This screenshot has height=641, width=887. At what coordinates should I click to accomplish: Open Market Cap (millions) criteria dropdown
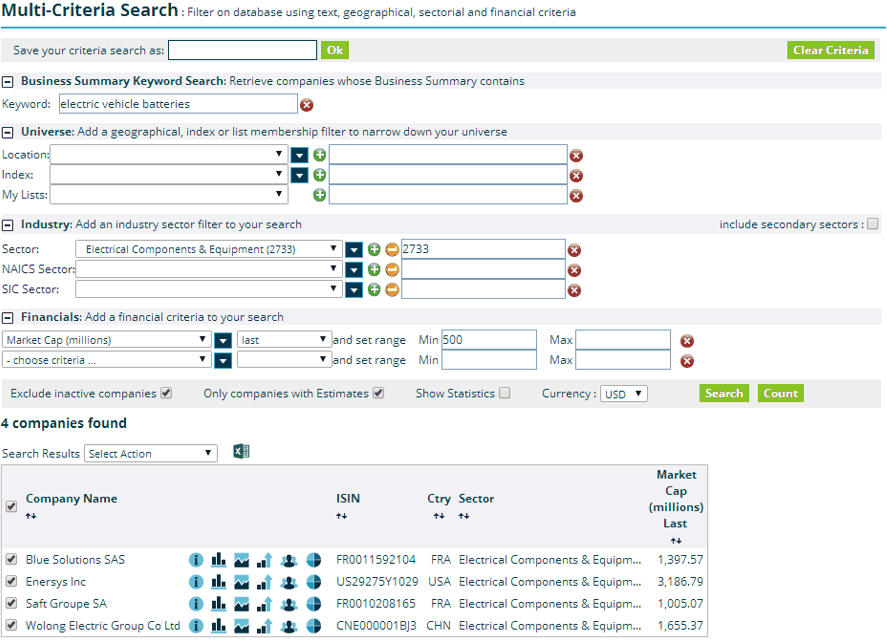click(107, 340)
